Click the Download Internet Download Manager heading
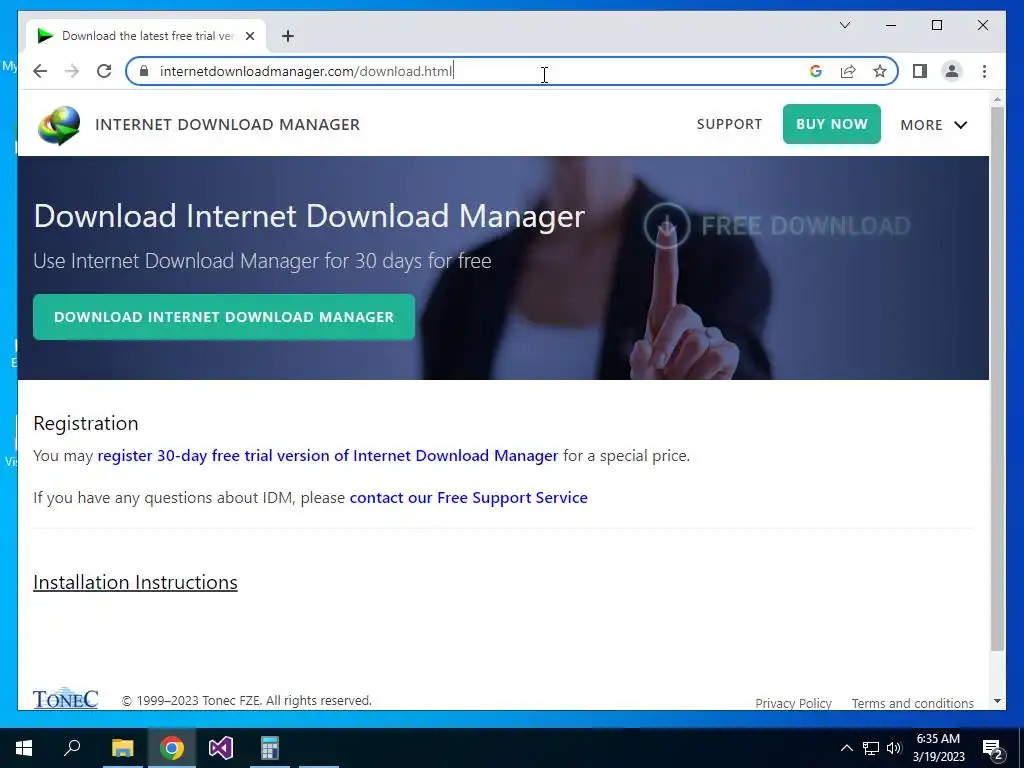Viewport: 1024px width, 768px height. point(309,216)
